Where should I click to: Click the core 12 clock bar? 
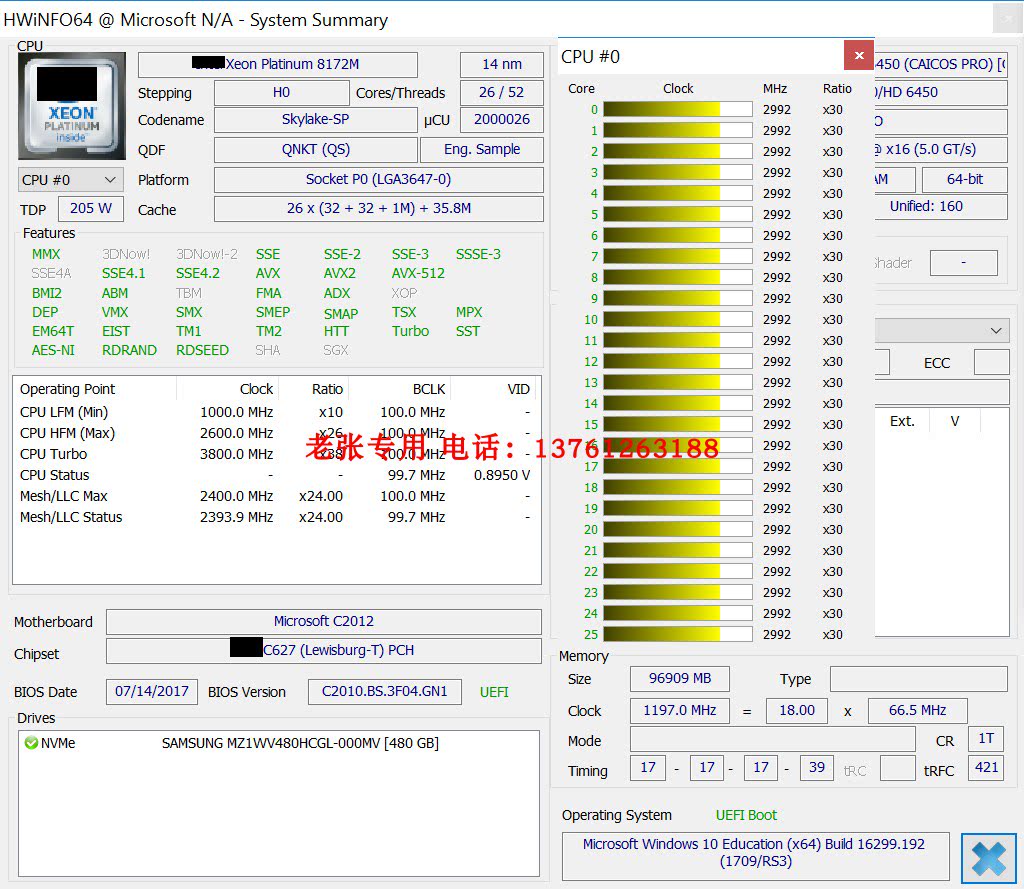678,362
